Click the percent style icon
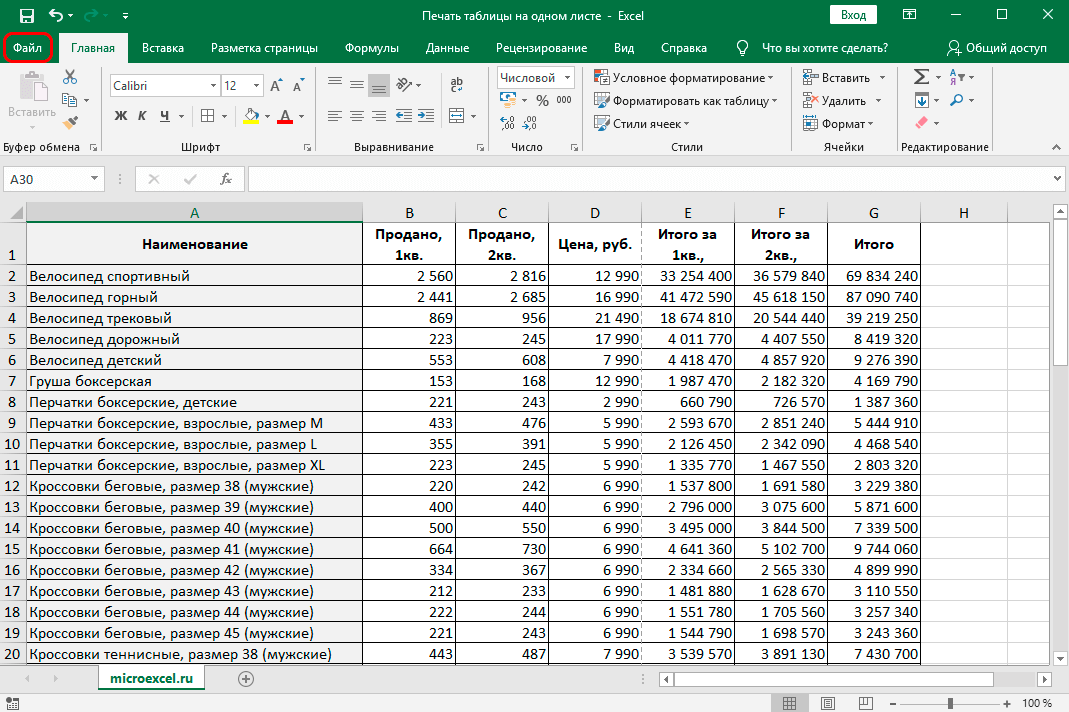 pyautogui.click(x=542, y=100)
